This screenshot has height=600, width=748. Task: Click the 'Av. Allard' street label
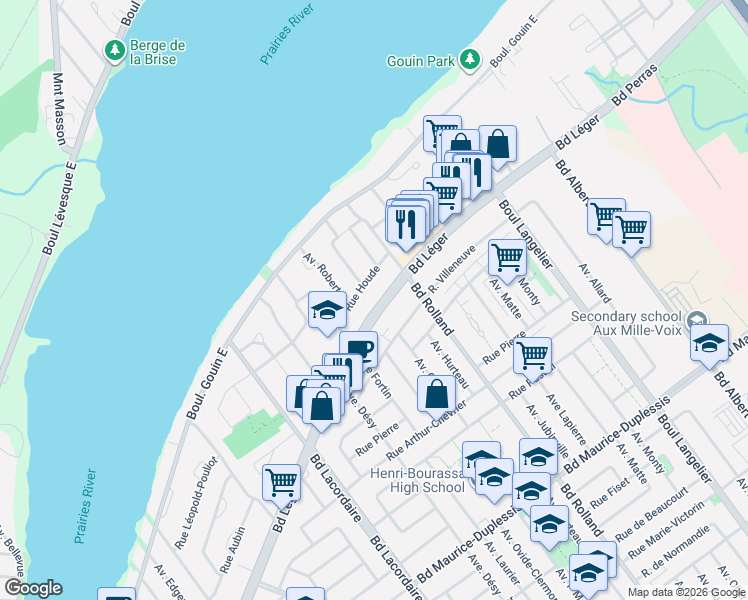pyautogui.click(x=594, y=283)
